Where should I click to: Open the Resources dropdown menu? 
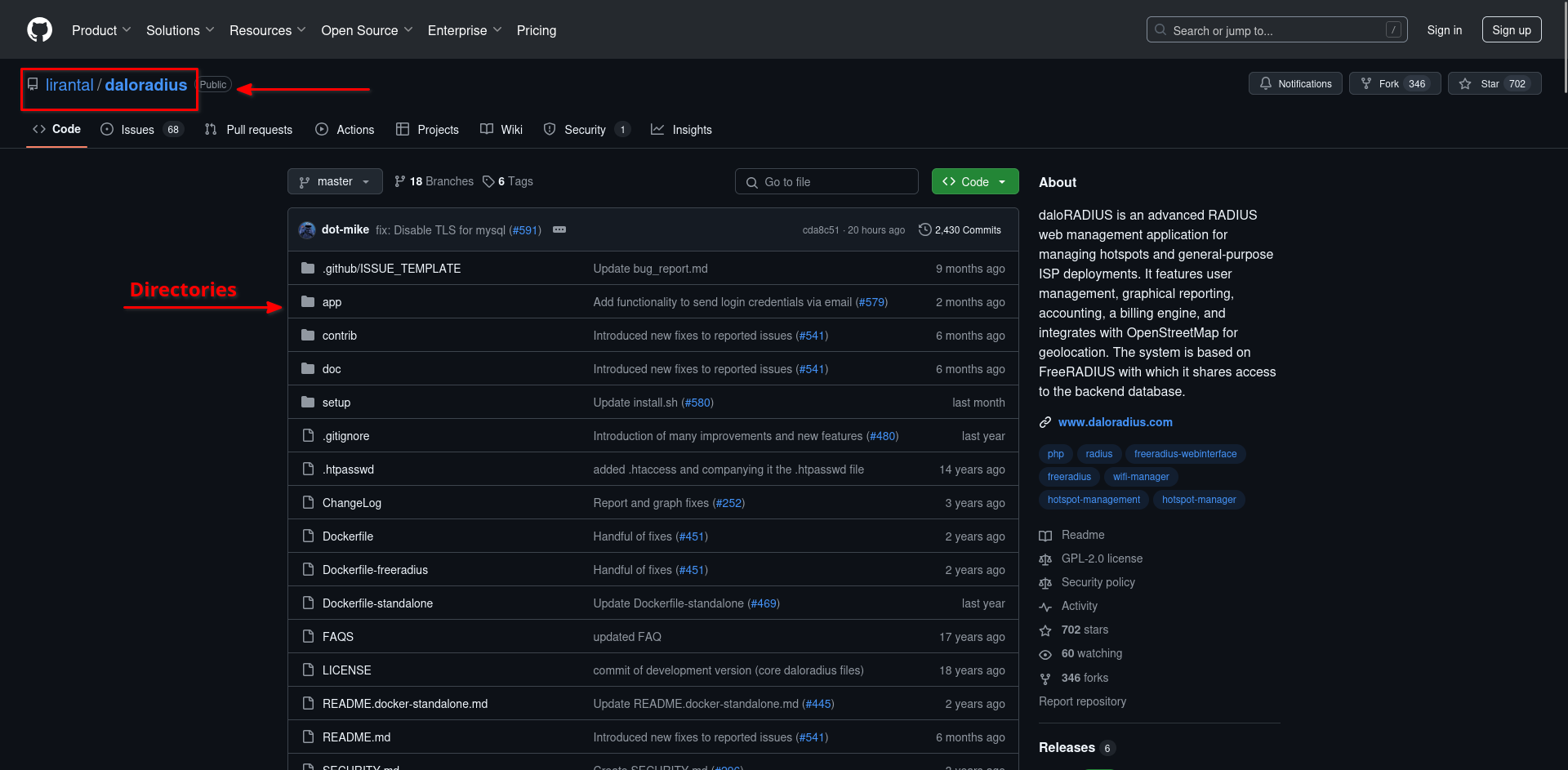pyautogui.click(x=268, y=30)
